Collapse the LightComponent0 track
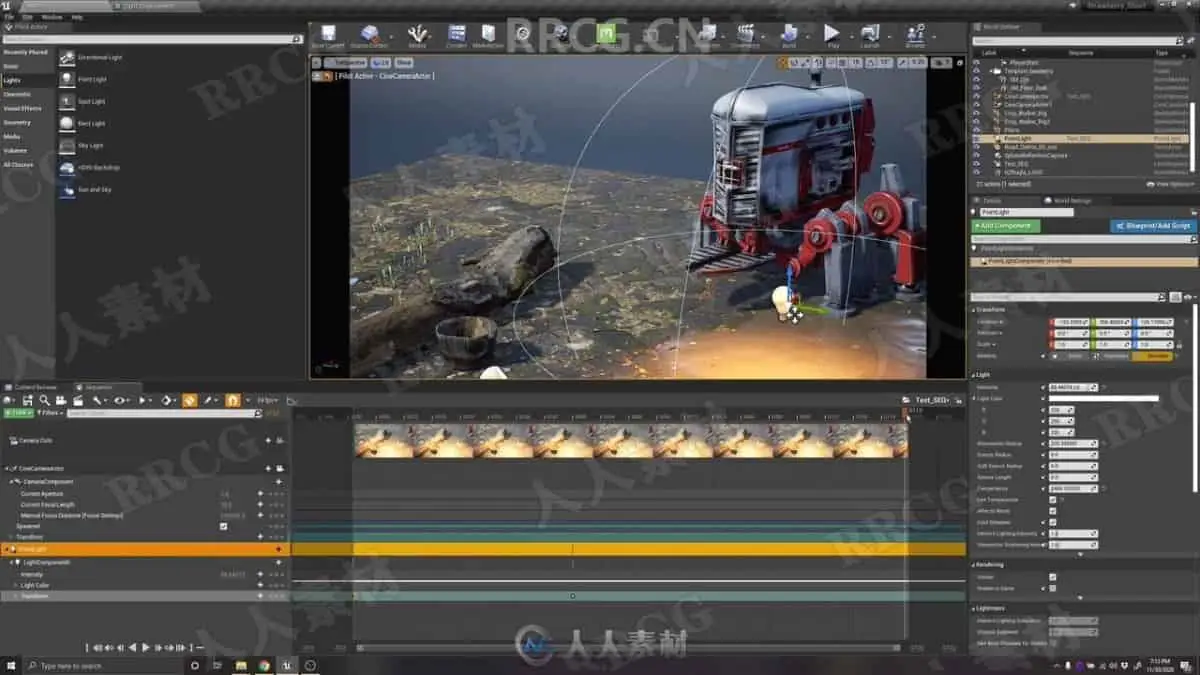 click(x=12, y=562)
